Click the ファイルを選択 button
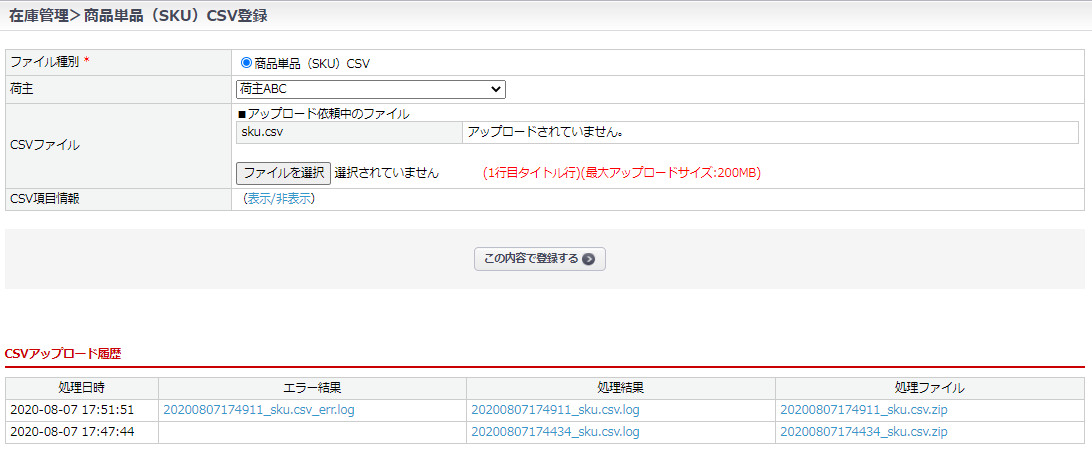Image resolution: width=1092 pixels, height=452 pixels. pos(283,173)
